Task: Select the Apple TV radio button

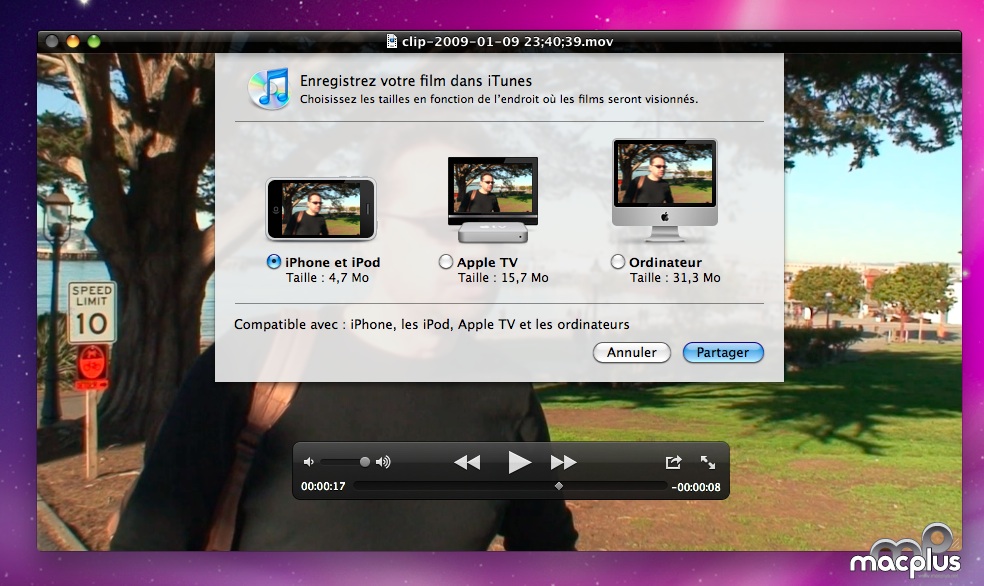Action: [446, 262]
